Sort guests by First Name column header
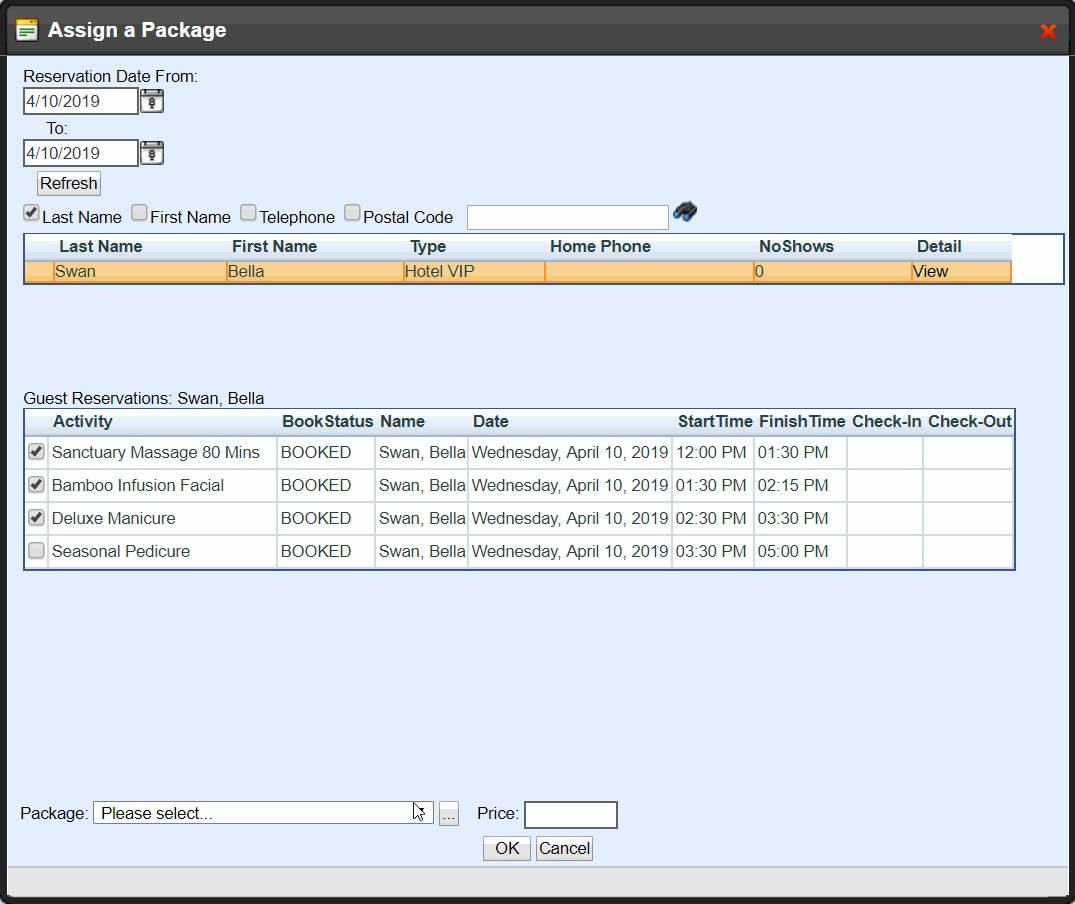The image size is (1075, 904). point(274,247)
